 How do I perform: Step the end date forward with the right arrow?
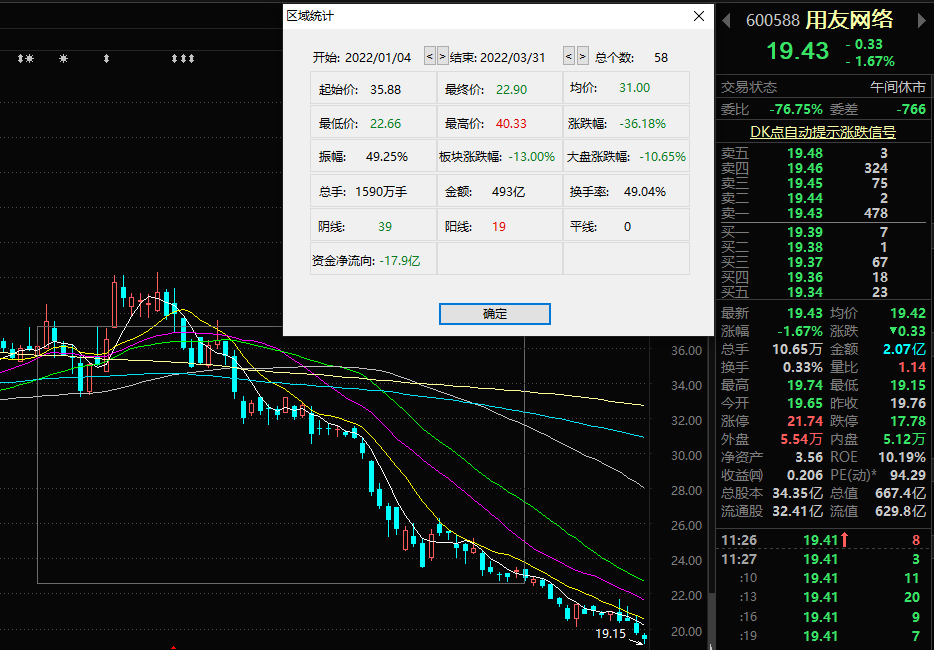(583, 57)
